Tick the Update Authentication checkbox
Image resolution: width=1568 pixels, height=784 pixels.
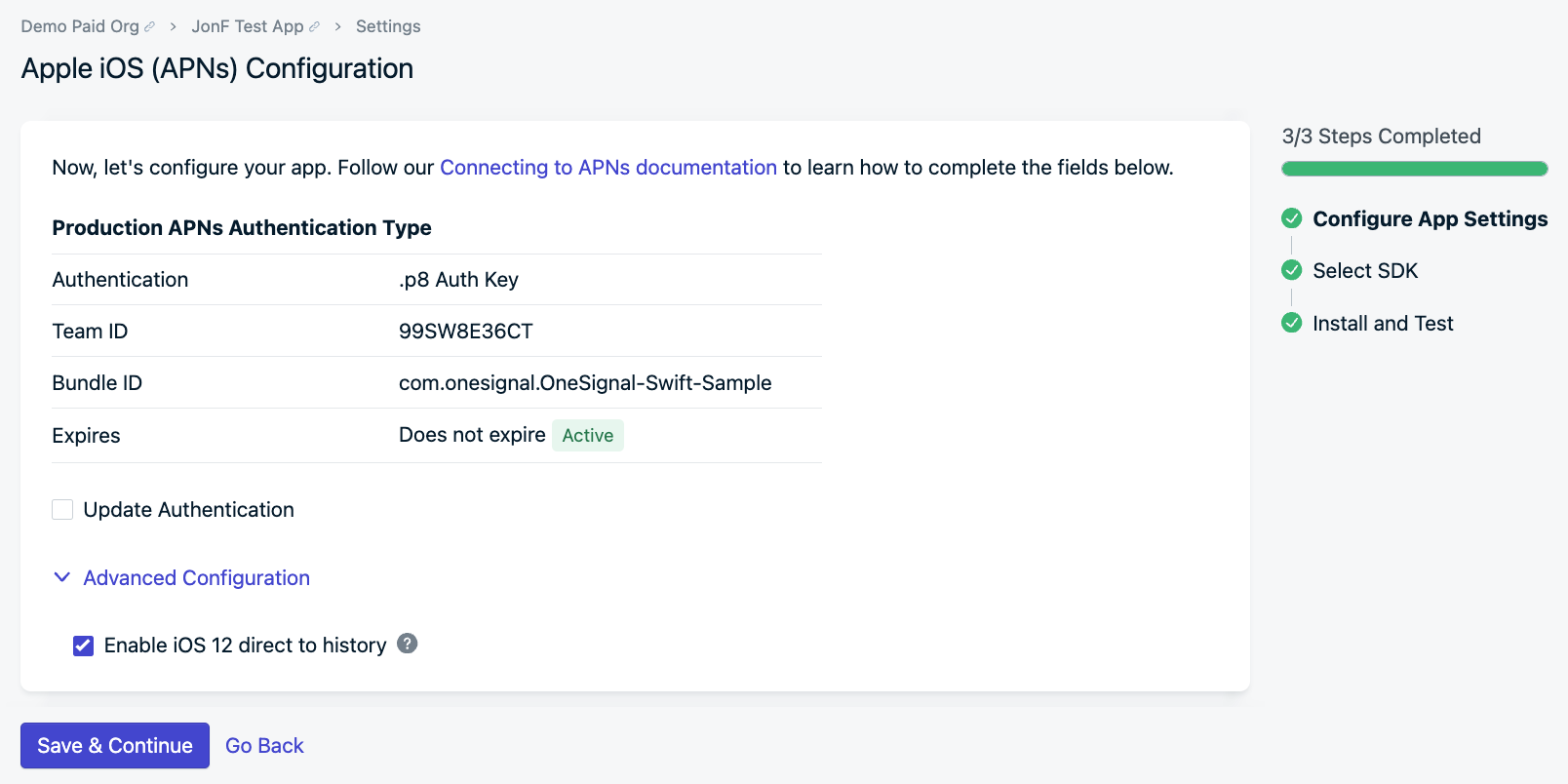click(x=62, y=509)
